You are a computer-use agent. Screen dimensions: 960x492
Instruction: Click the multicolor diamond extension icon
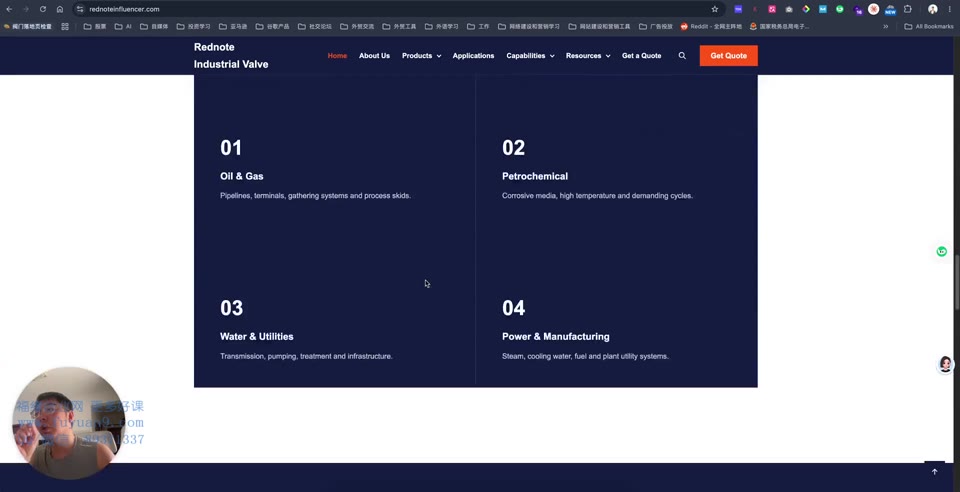pyautogui.click(x=806, y=9)
